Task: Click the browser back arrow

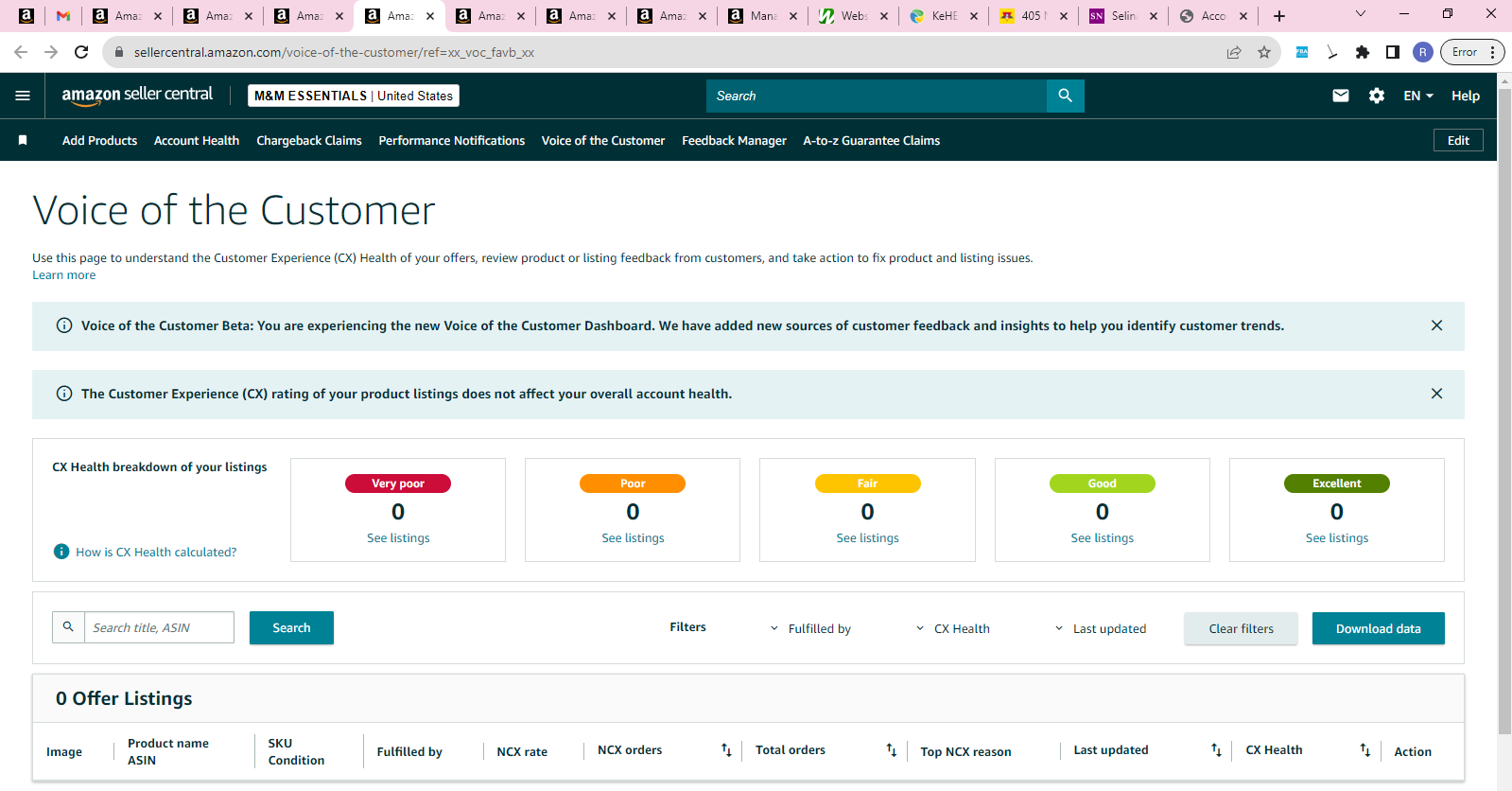Action: [21, 52]
